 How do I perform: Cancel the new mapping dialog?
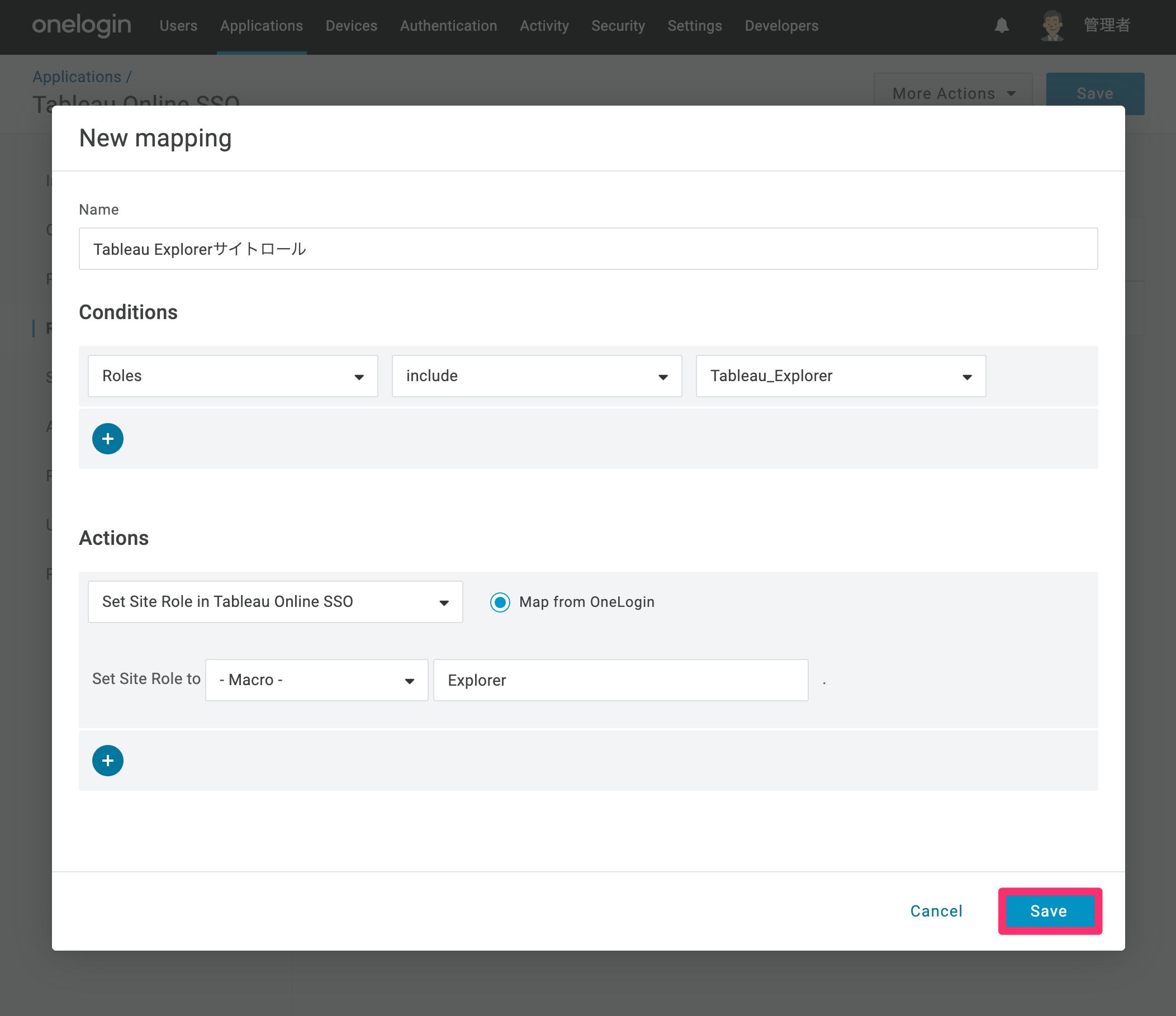click(936, 911)
